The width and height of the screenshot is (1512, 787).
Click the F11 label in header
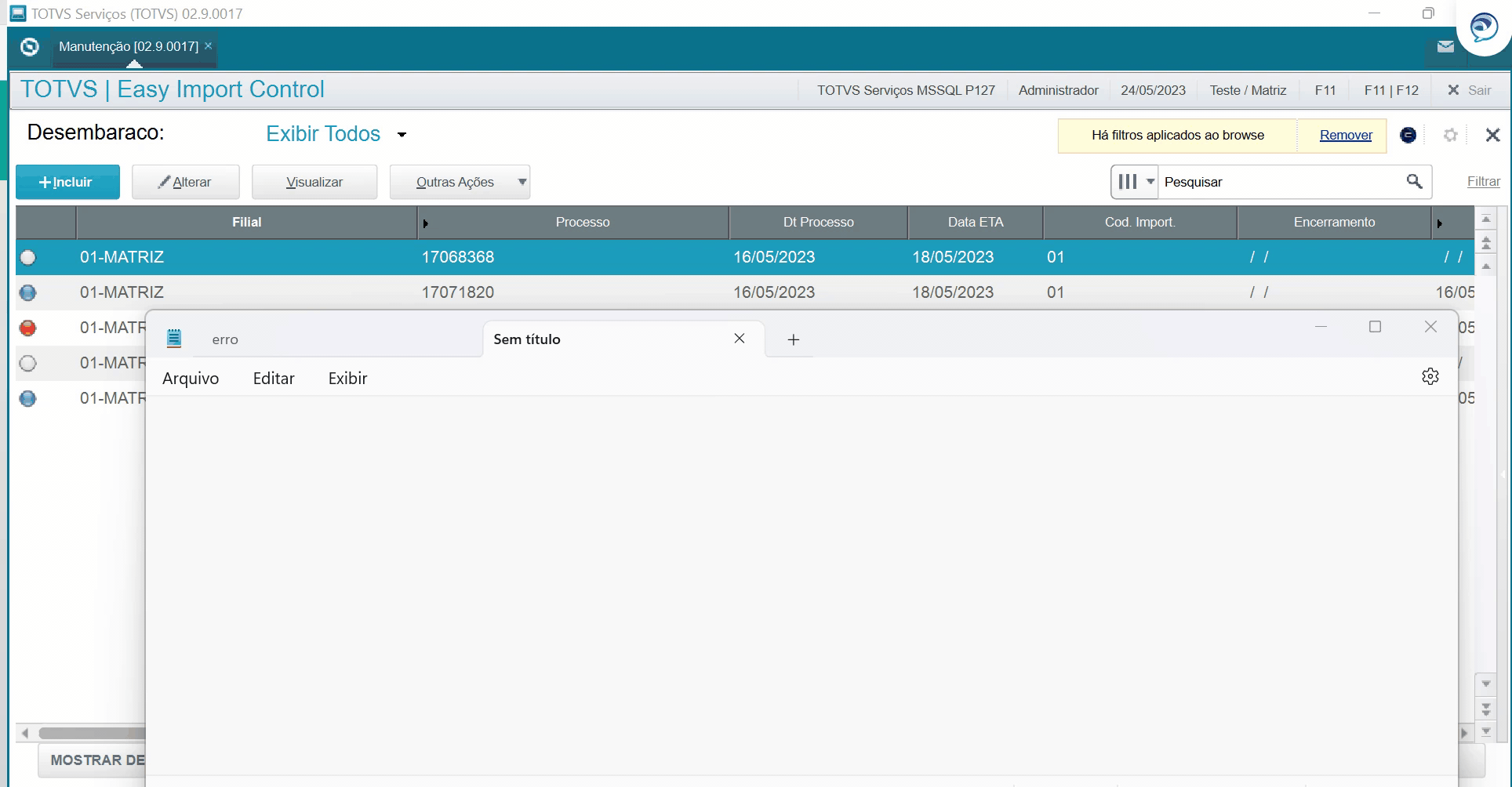[1325, 90]
